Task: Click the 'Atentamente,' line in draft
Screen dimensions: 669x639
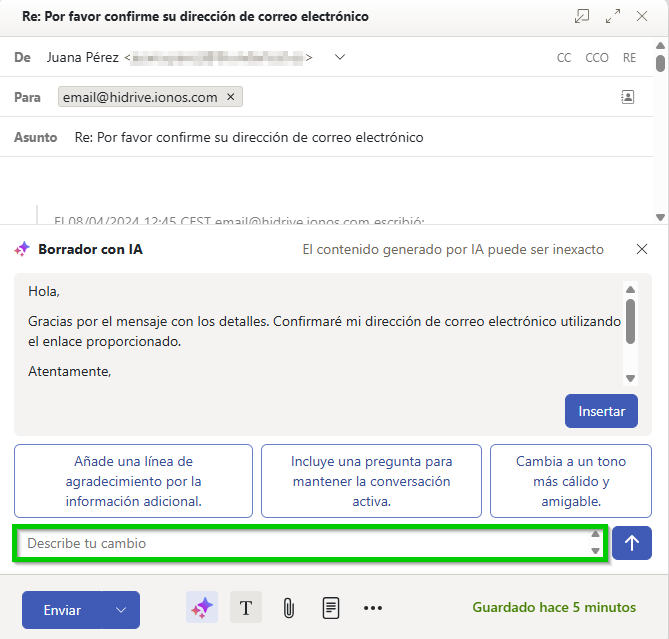Action: [x=70, y=372]
